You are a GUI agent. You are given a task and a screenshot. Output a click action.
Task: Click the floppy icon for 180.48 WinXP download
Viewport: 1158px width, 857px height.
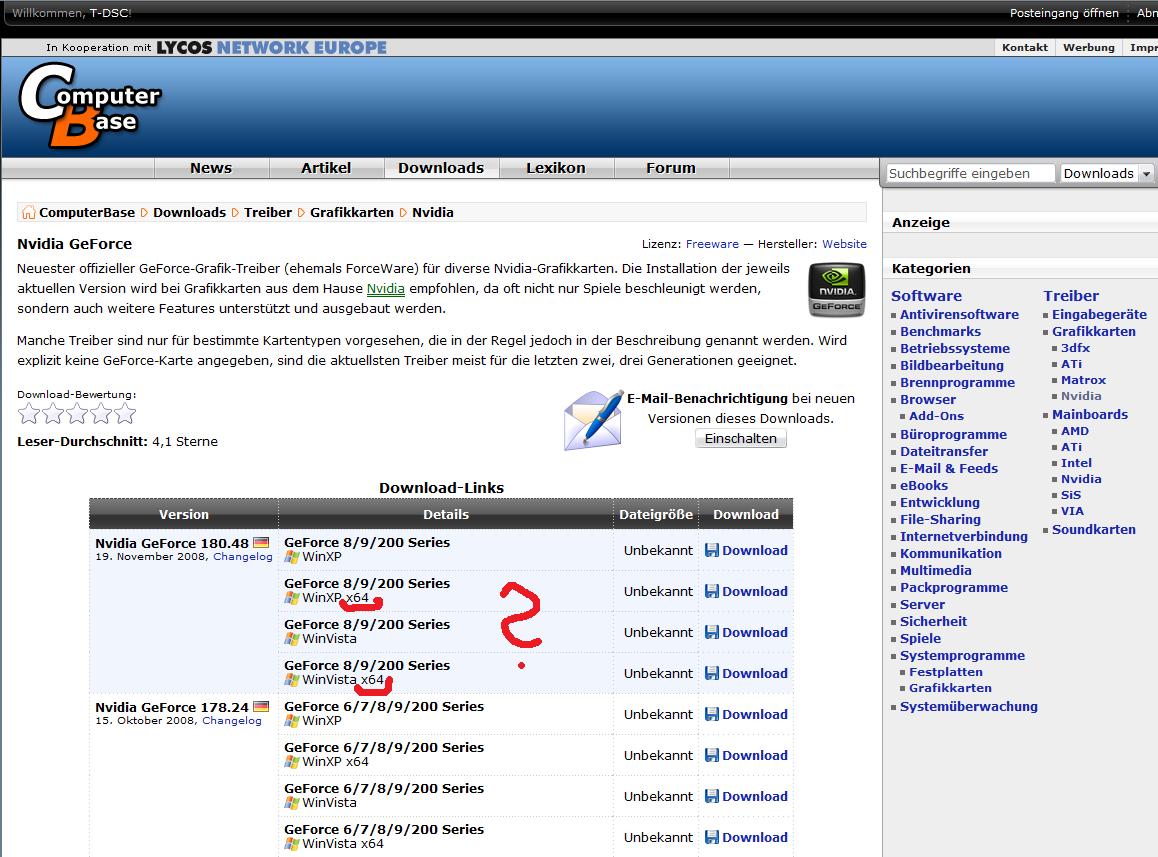tap(711, 550)
